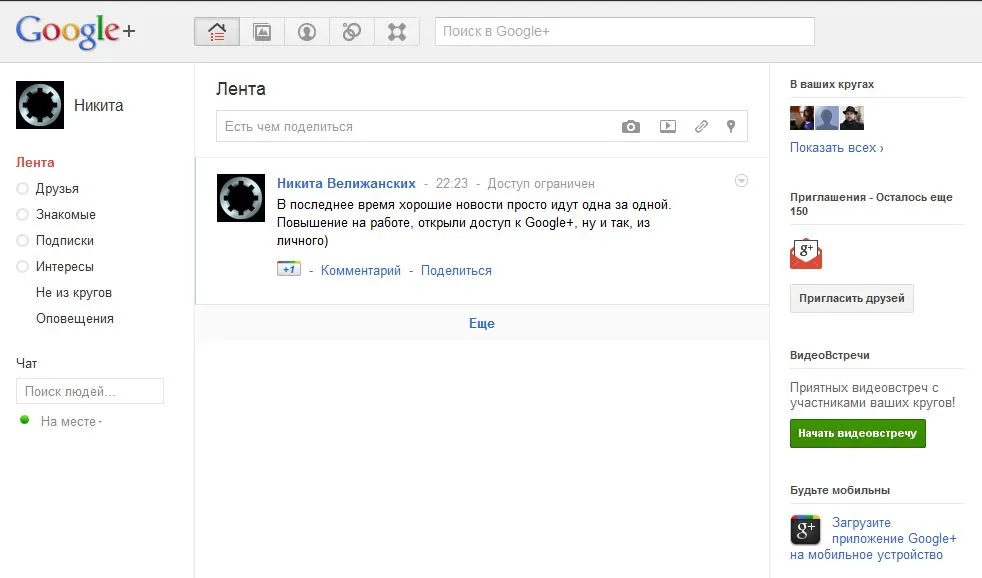Screen dimensions: 982x578
Task: Open the second circle member silhouette photo
Action: (827, 118)
